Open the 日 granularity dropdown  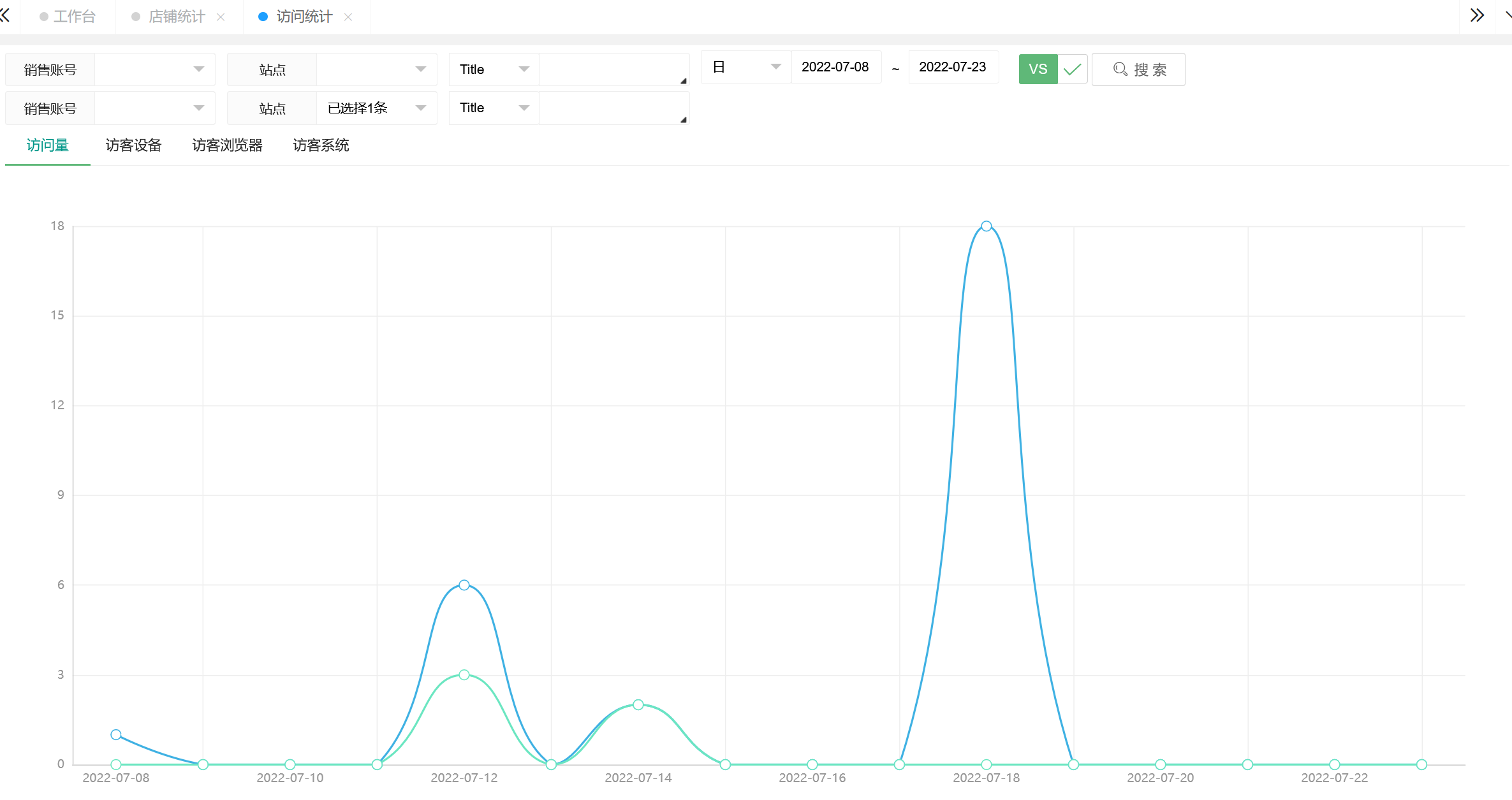click(x=747, y=67)
